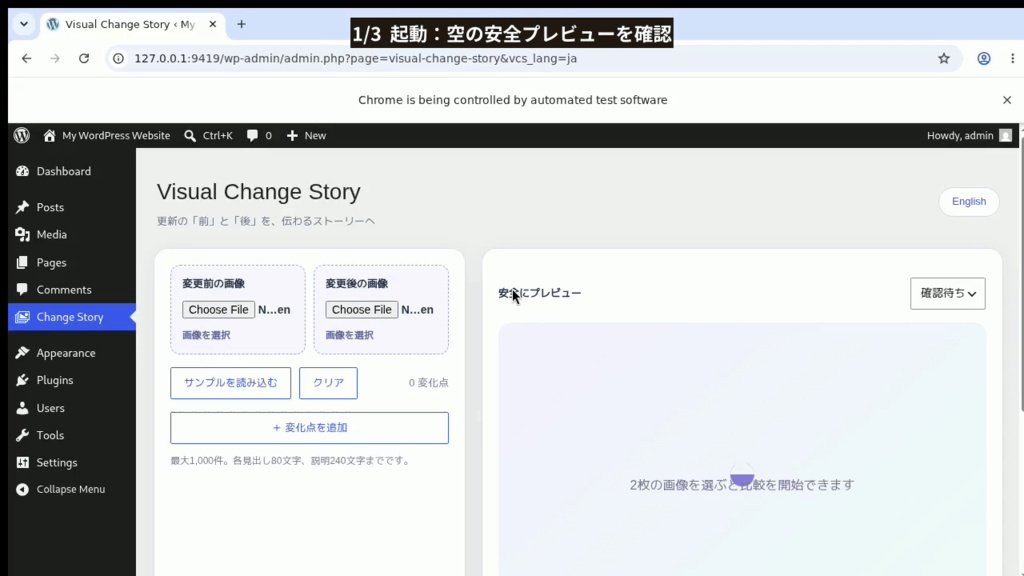Click the Change Story image icon

(x=22, y=317)
